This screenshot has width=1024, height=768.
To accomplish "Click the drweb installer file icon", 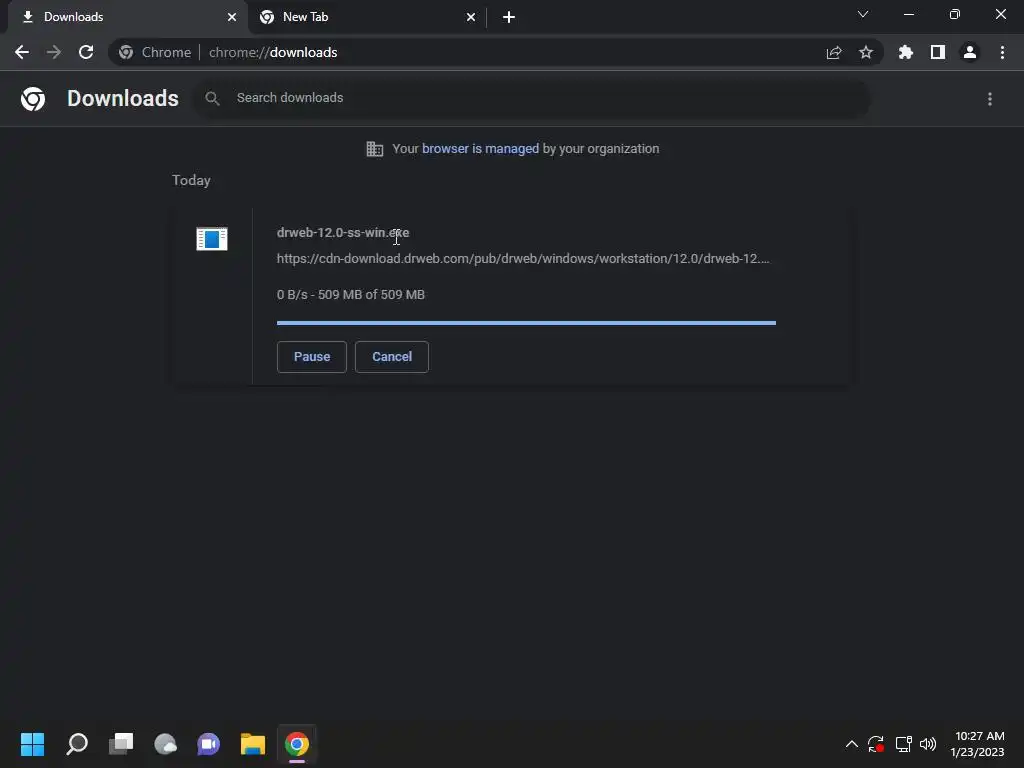I will [212, 239].
